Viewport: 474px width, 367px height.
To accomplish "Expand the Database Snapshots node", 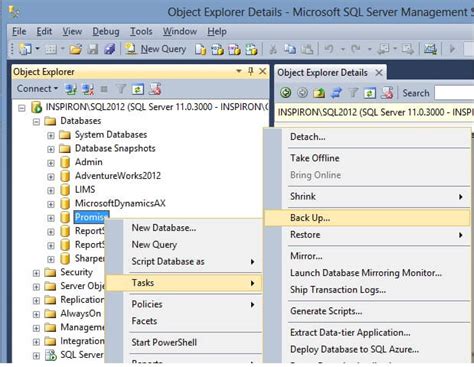I will click(x=51, y=149).
